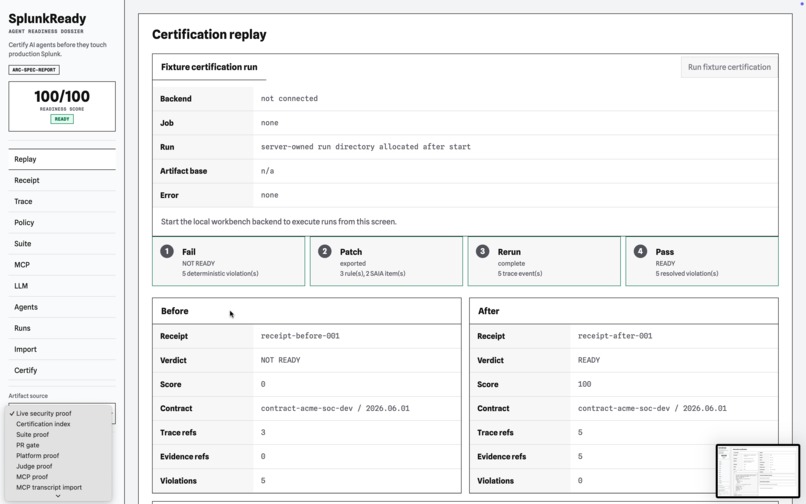The height and width of the screenshot is (504, 806).
Task: Click 'server-owned run directory allocated after start'
Action: pos(365,147)
